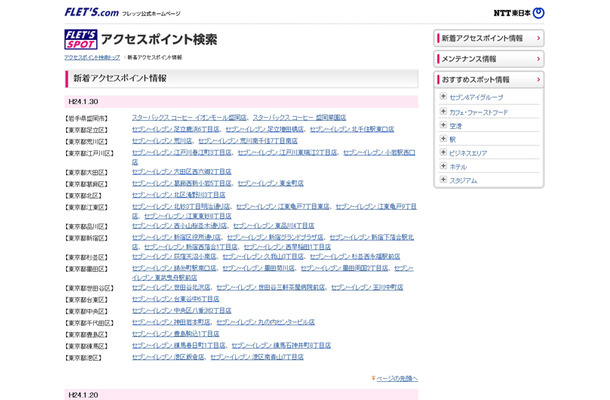Open セブン-イレブン 練馬春日町1丁目店 link
Image resolution: width=610 pixels, height=400 pixels.
(x=179, y=346)
